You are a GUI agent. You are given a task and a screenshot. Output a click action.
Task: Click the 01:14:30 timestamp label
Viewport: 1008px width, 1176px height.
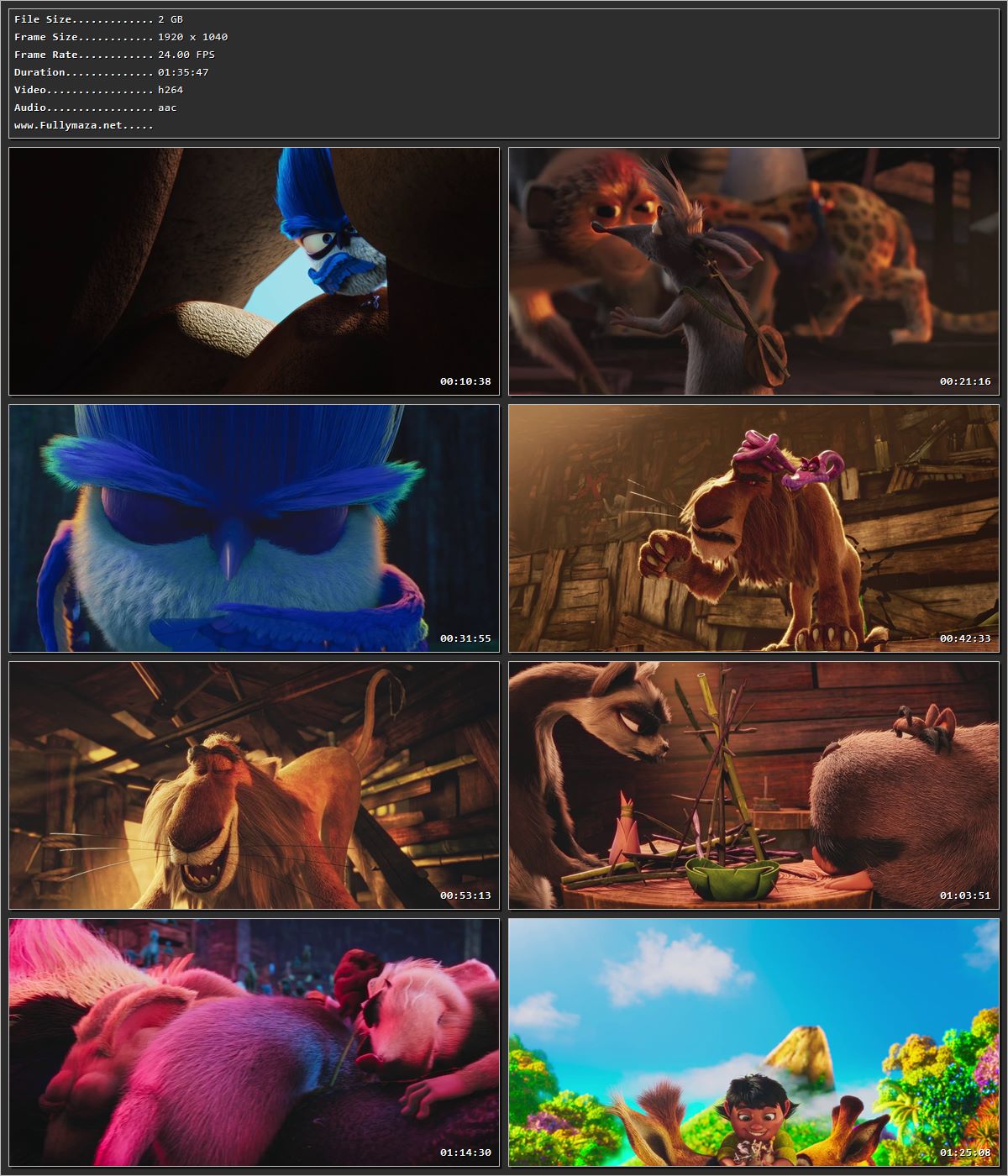click(465, 1152)
